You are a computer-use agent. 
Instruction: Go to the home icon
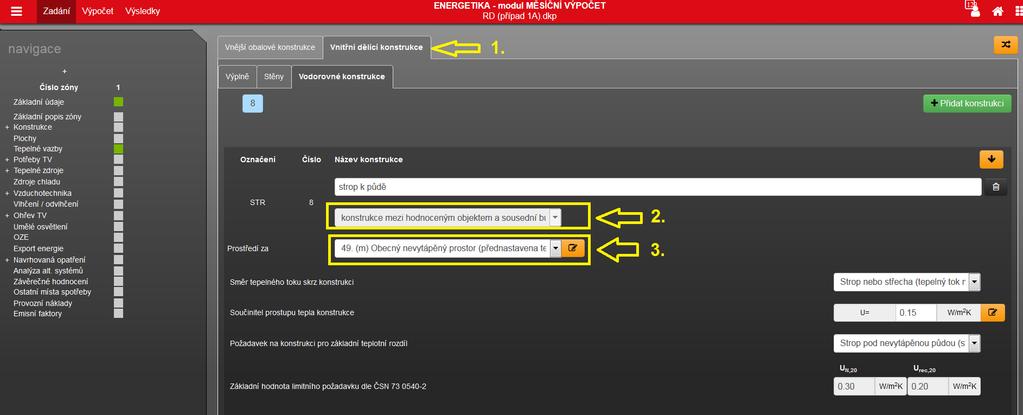pos(998,11)
